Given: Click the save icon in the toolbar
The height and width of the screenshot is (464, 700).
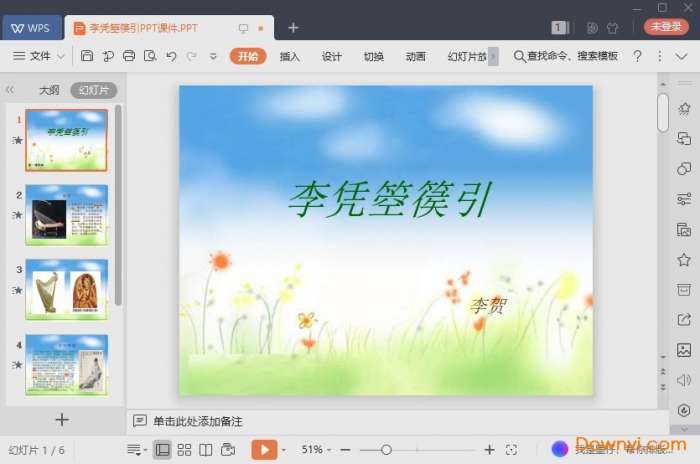Looking at the screenshot, I should [x=87, y=56].
